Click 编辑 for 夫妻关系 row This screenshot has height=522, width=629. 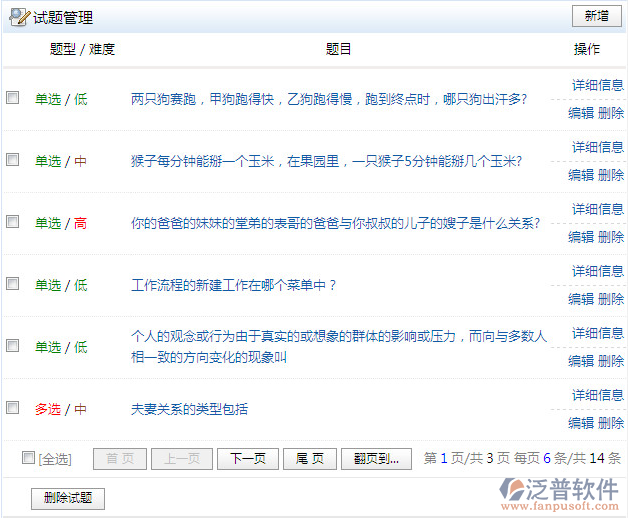coord(581,423)
